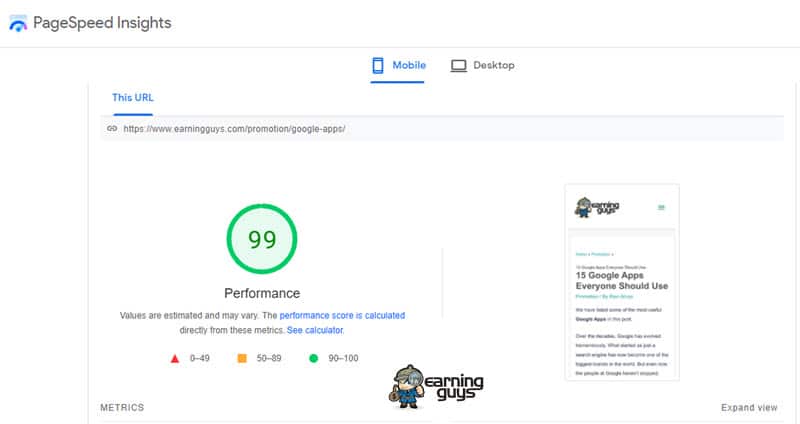Click the hamburger menu icon in page preview
This screenshot has height=424, width=800.
point(661,208)
